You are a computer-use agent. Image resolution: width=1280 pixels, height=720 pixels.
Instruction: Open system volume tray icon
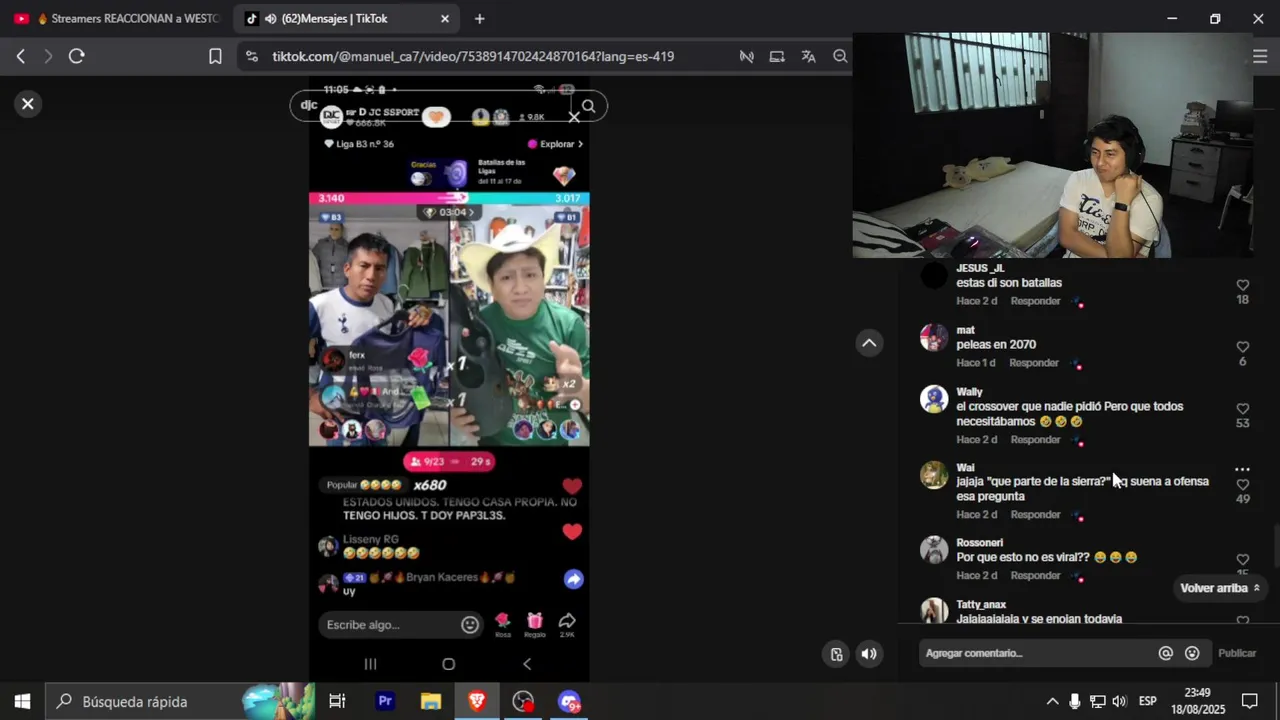point(1119,701)
